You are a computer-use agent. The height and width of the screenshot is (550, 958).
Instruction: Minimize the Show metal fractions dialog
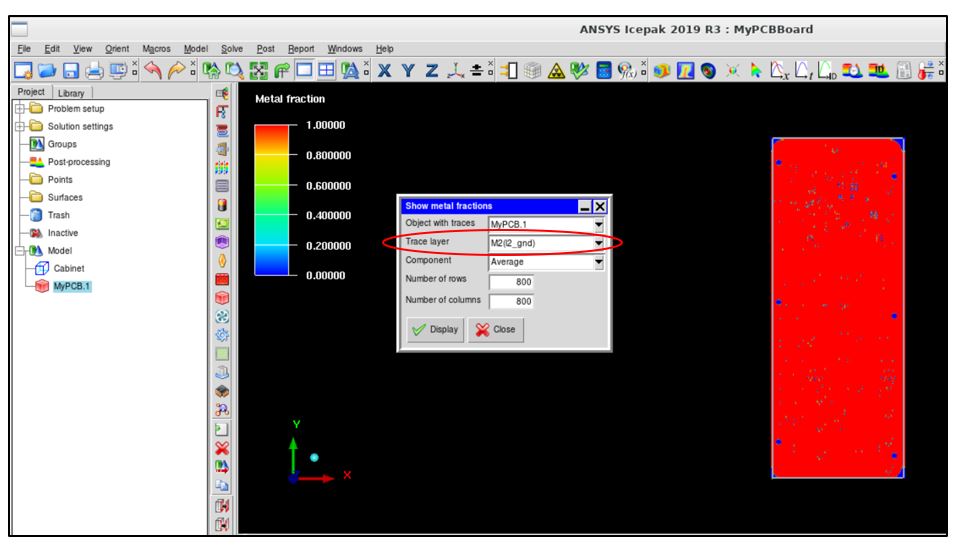tap(585, 207)
